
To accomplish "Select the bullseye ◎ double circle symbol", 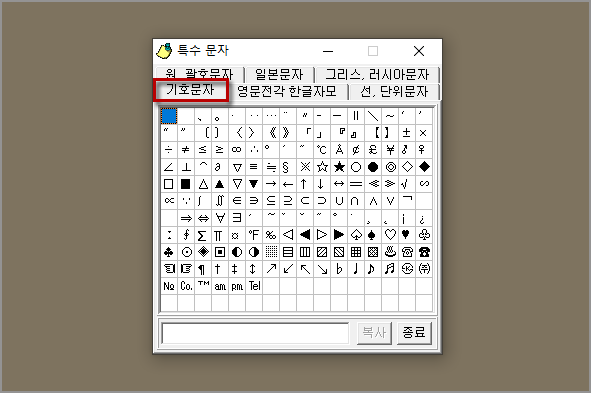I will (x=390, y=167).
